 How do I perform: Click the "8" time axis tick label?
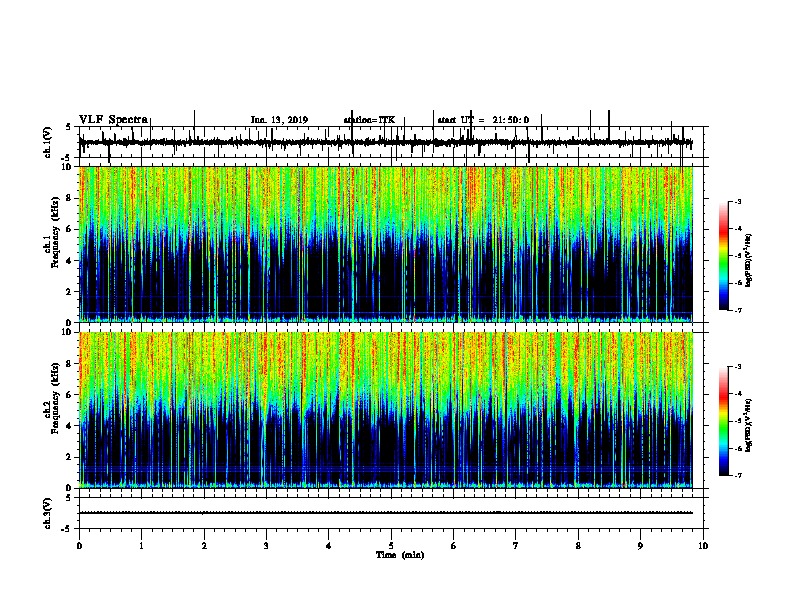(578, 546)
